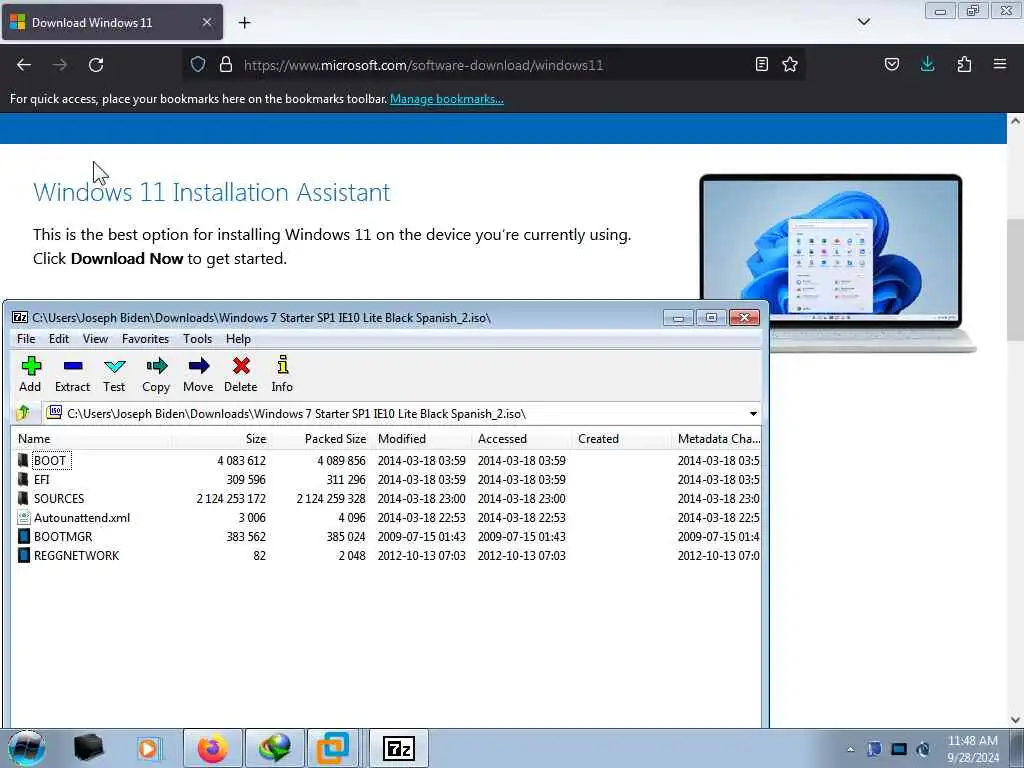Select the SOURCES folder row
The height and width of the screenshot is (768, 1024).
(387, 498)
